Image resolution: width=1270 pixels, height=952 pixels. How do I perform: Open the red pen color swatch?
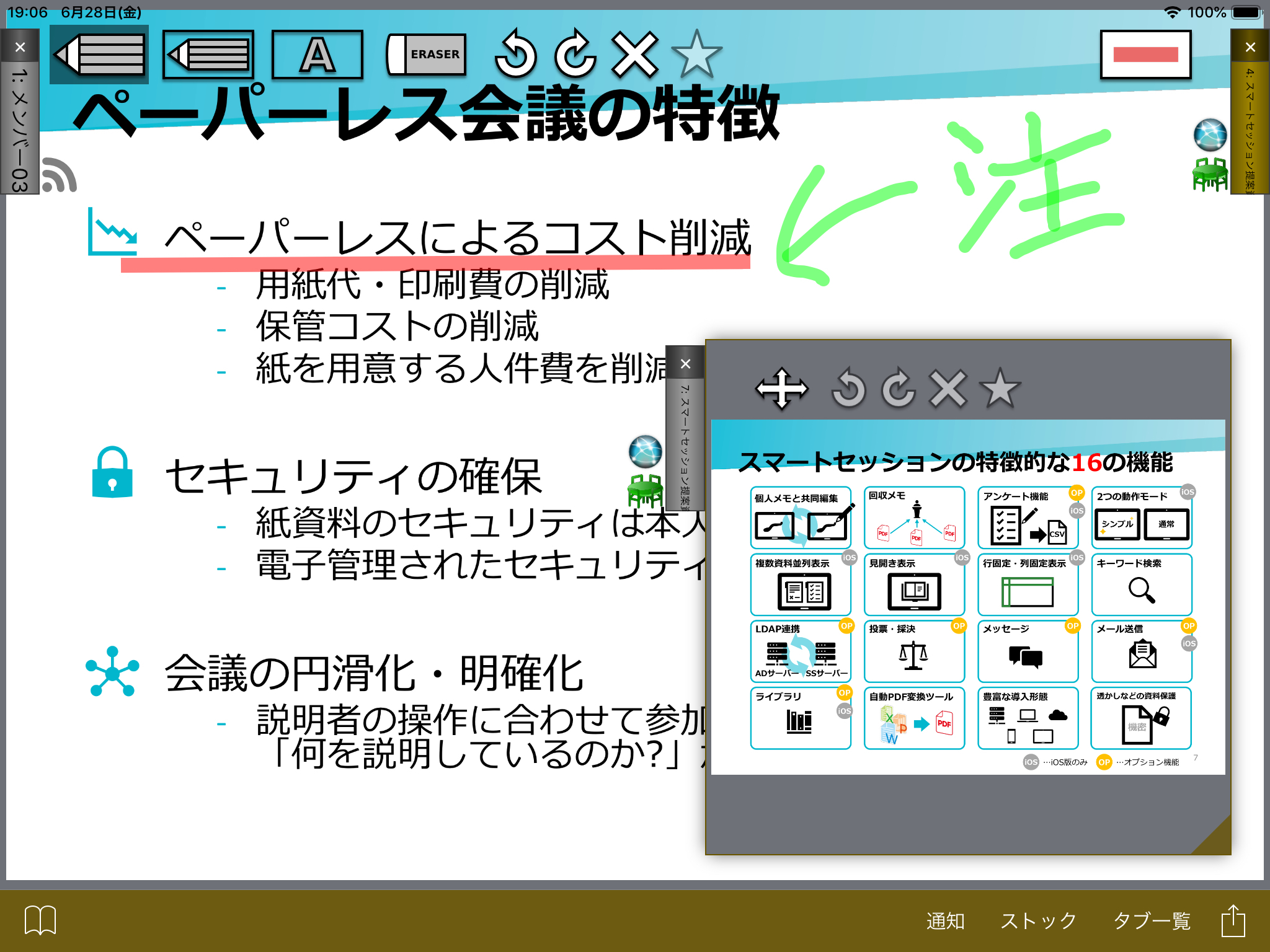coord(1146,55)
